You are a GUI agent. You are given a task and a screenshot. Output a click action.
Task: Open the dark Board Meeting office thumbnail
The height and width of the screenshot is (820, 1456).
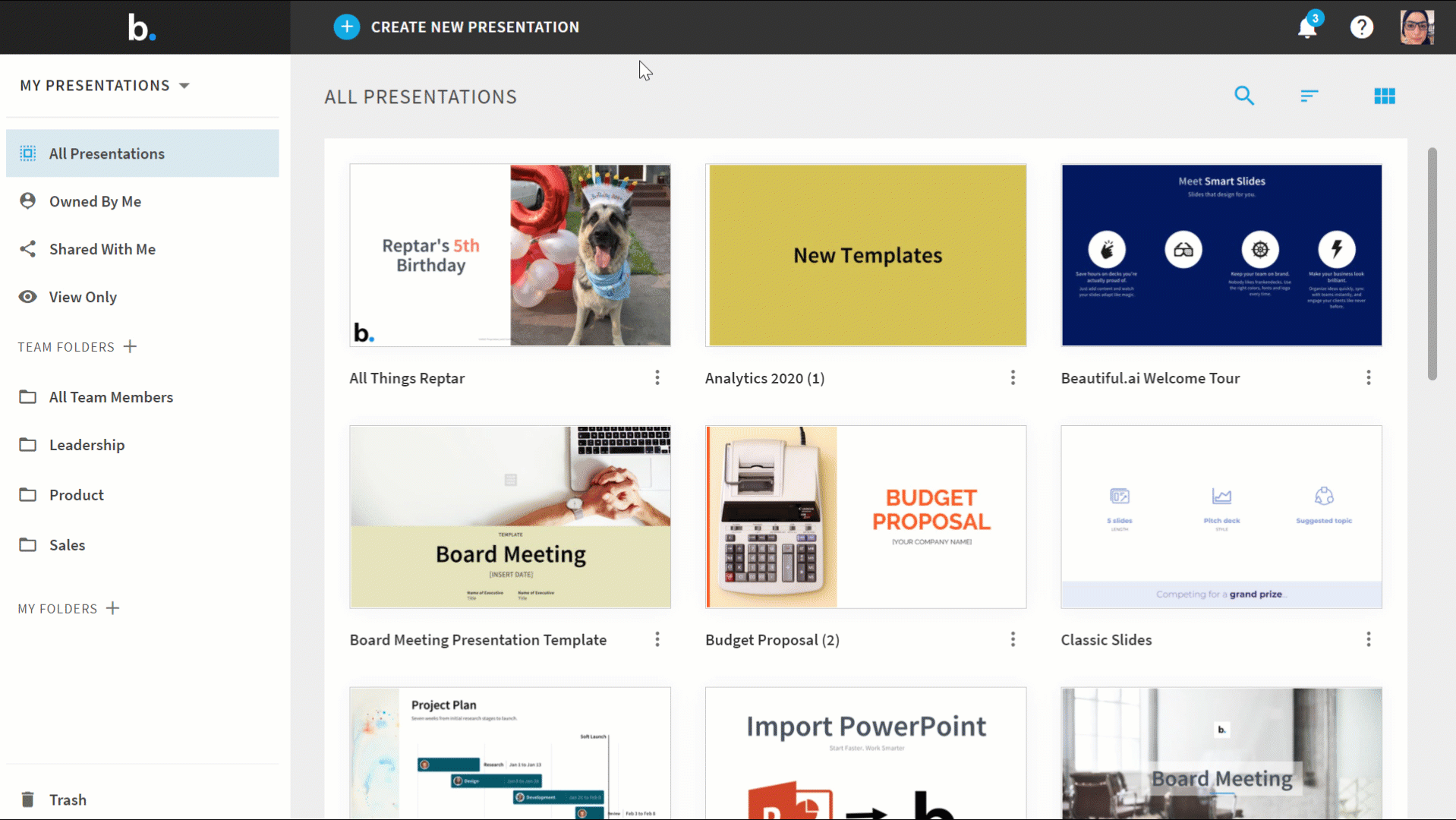pos(1221,753)
